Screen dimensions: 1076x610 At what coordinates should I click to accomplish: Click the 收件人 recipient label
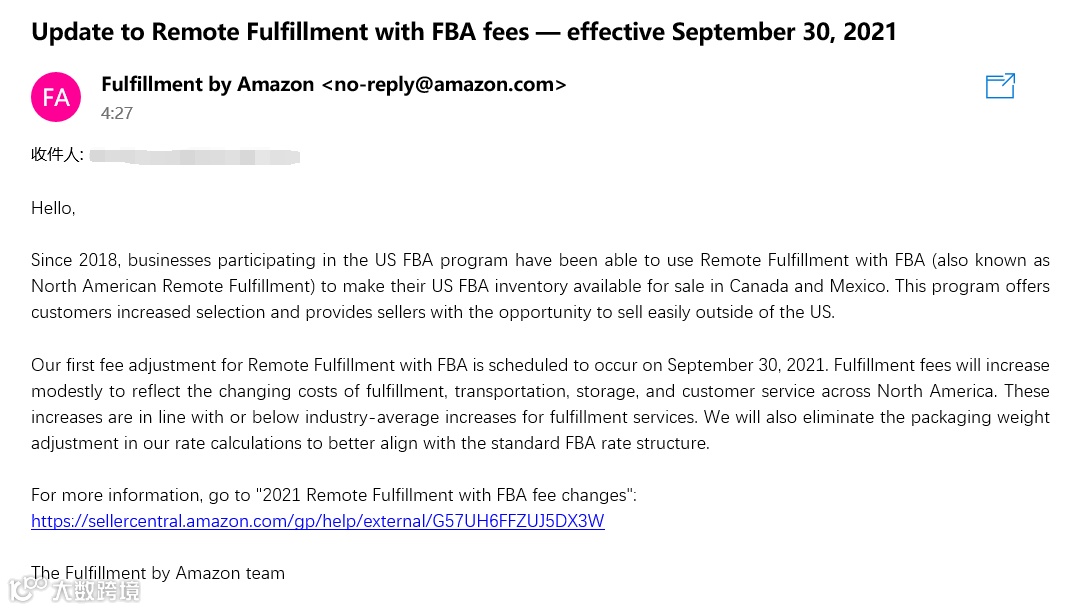click(x=57, y=154)
